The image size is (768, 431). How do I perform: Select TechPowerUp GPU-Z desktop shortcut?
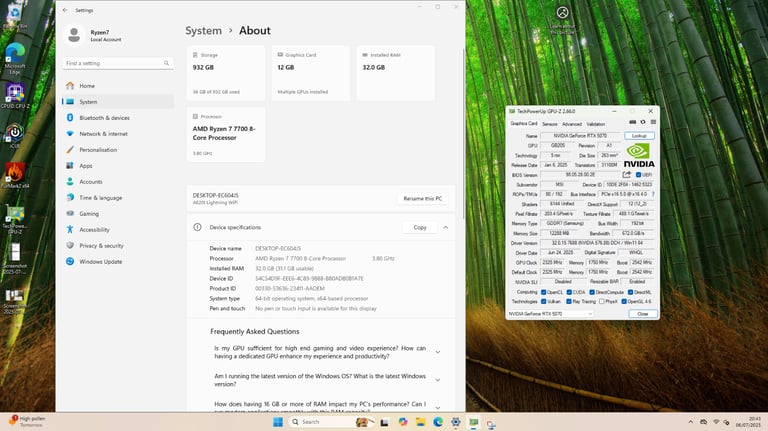coord(15,218)
